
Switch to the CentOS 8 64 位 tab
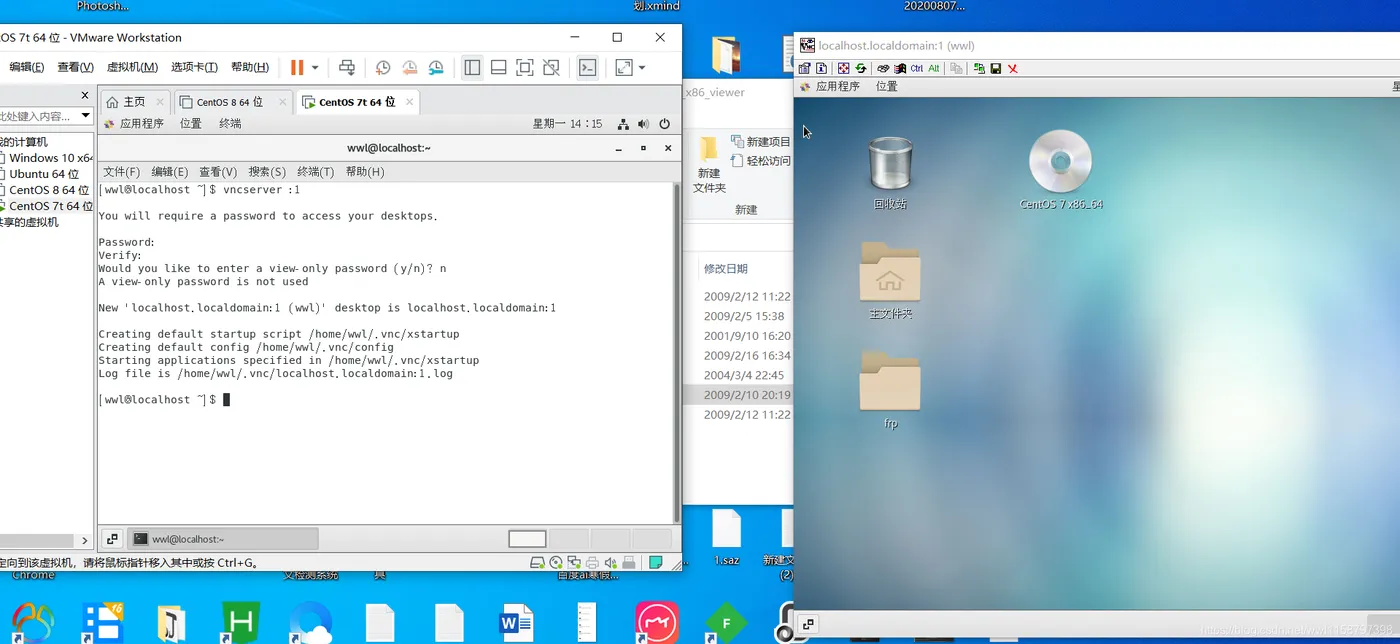coord(229,102)
